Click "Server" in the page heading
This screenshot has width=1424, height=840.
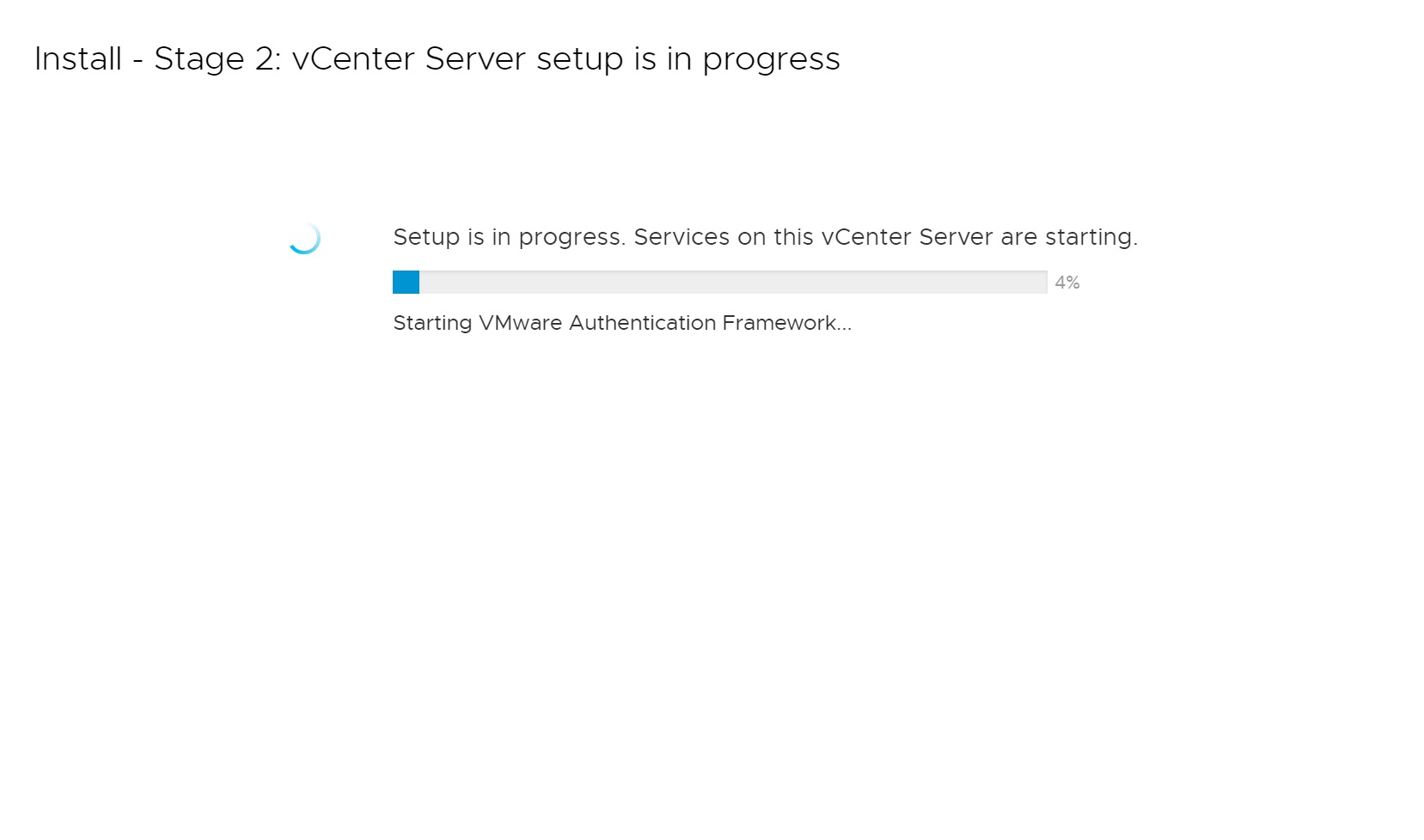click(475, 59)
